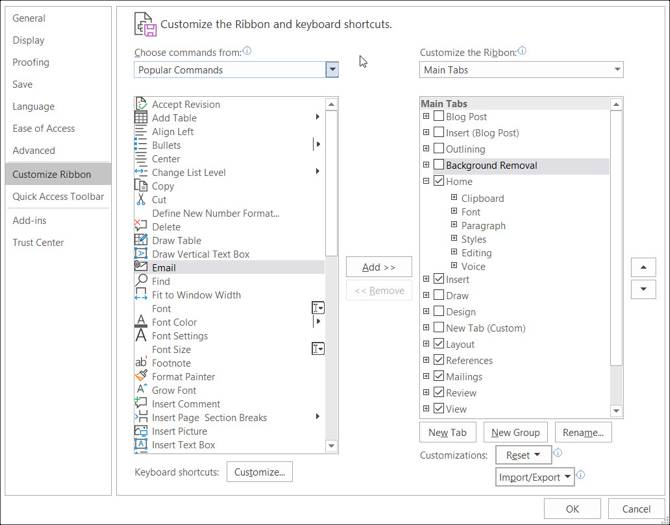Click the Bullets list icon
670x525 pixels.
(141, 144)
